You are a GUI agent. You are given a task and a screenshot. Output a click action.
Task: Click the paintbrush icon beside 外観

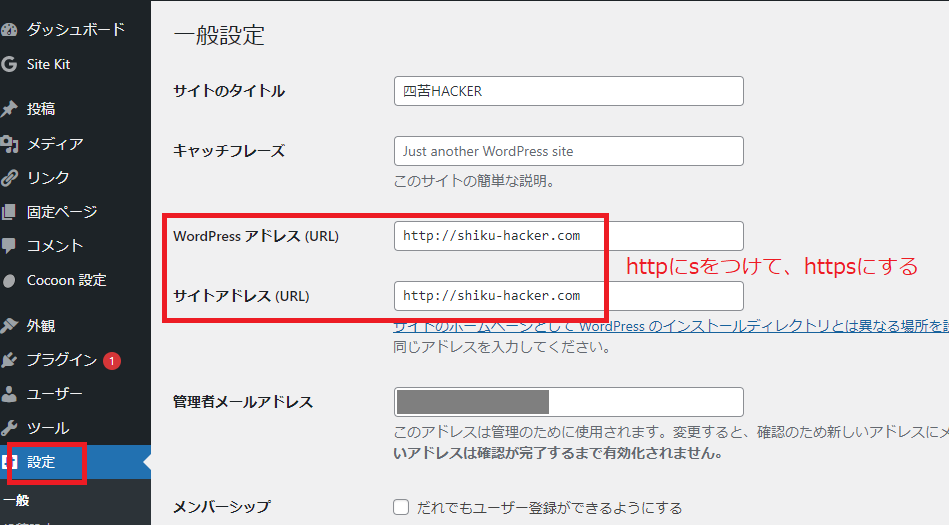point(9,326)
